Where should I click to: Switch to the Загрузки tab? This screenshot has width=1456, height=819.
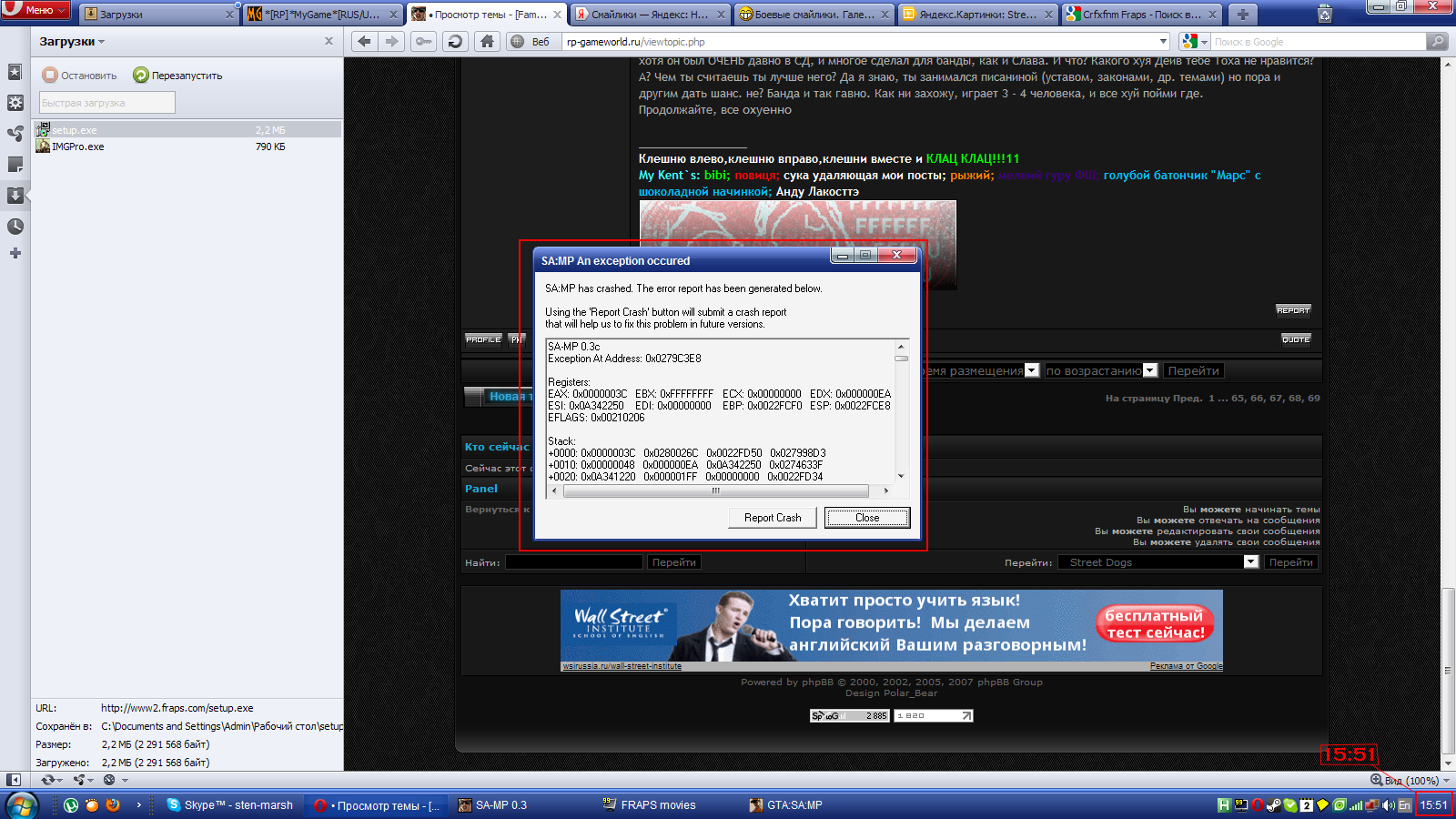pos(159,15)
